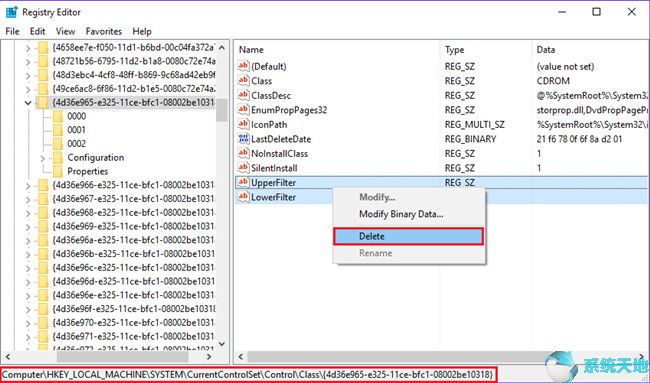Viewport: 650px width, 383px height.
Task: Select the UpperFilter string value icon
Action: coord(243,182)
